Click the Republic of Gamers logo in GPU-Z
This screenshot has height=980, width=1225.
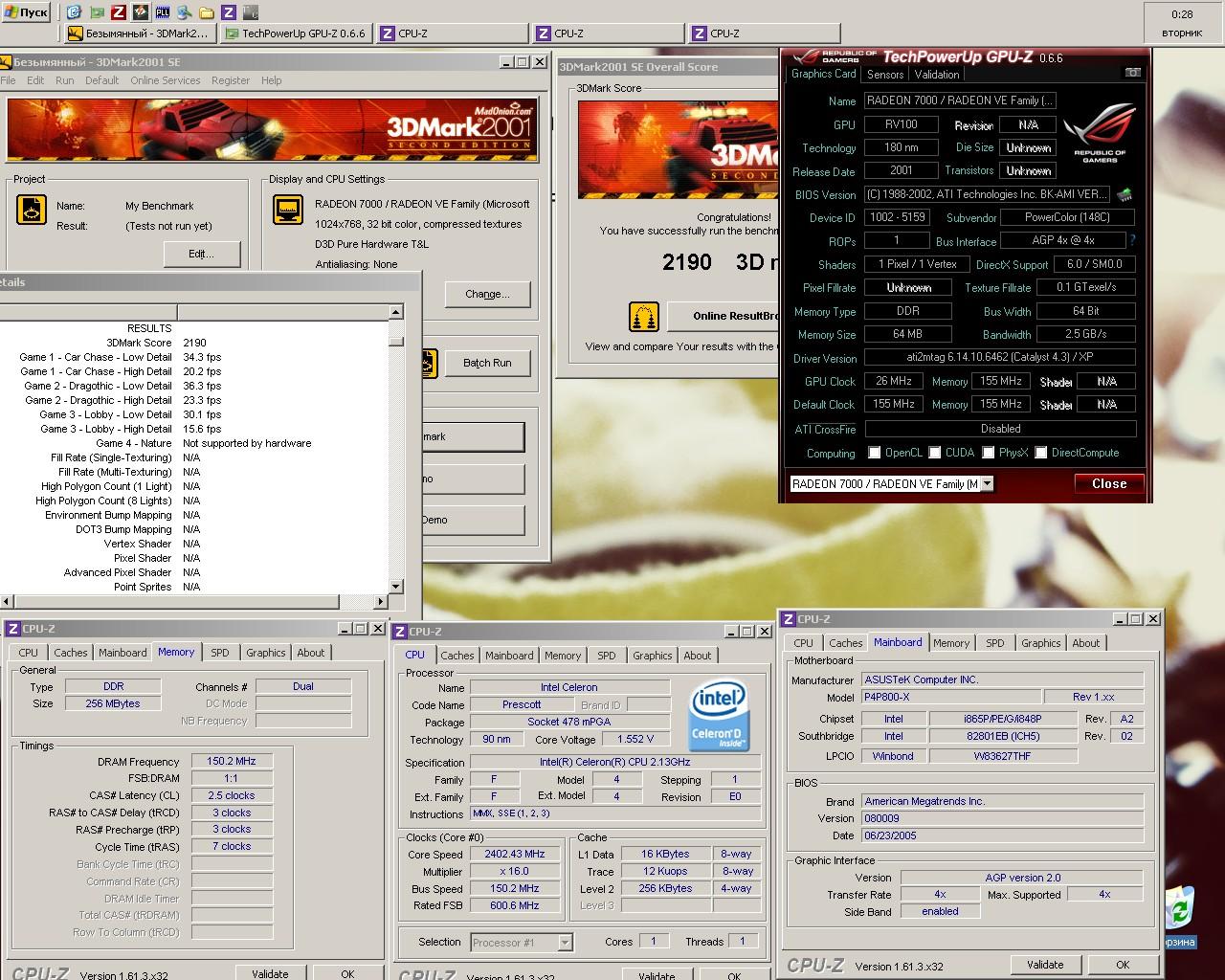(x=1100, y=133)
